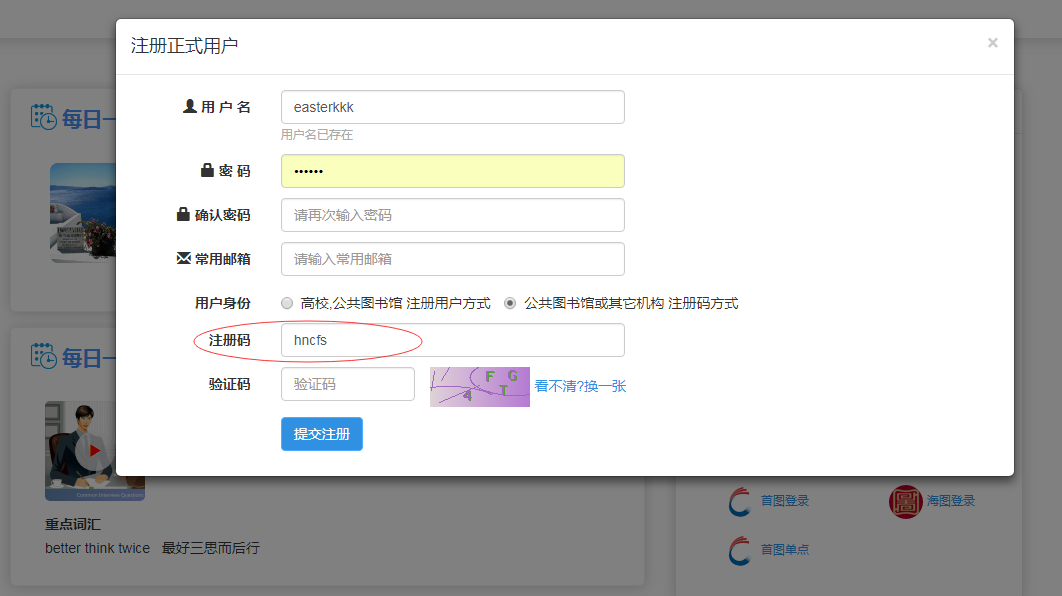Click the 首图单点 logo icon
Image resolution: width=1062 pixels, height=596 pixels.
[x=739, y=550]
